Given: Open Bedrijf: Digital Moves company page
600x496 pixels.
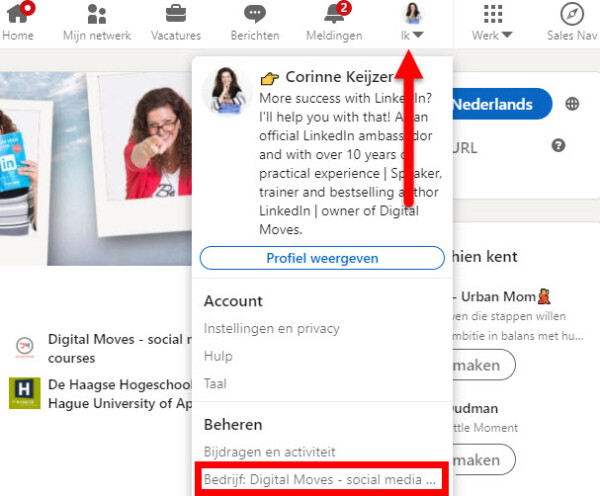Looking at the screenshot, I should [x=321, y=479].
